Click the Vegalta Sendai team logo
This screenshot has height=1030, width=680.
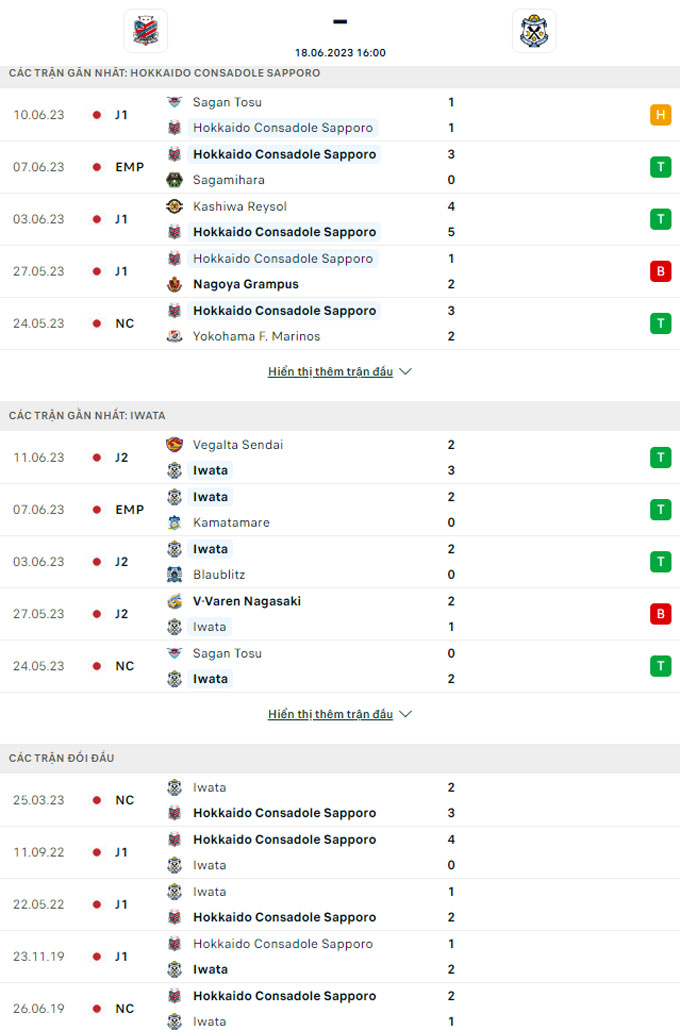(x=175, y=444)
